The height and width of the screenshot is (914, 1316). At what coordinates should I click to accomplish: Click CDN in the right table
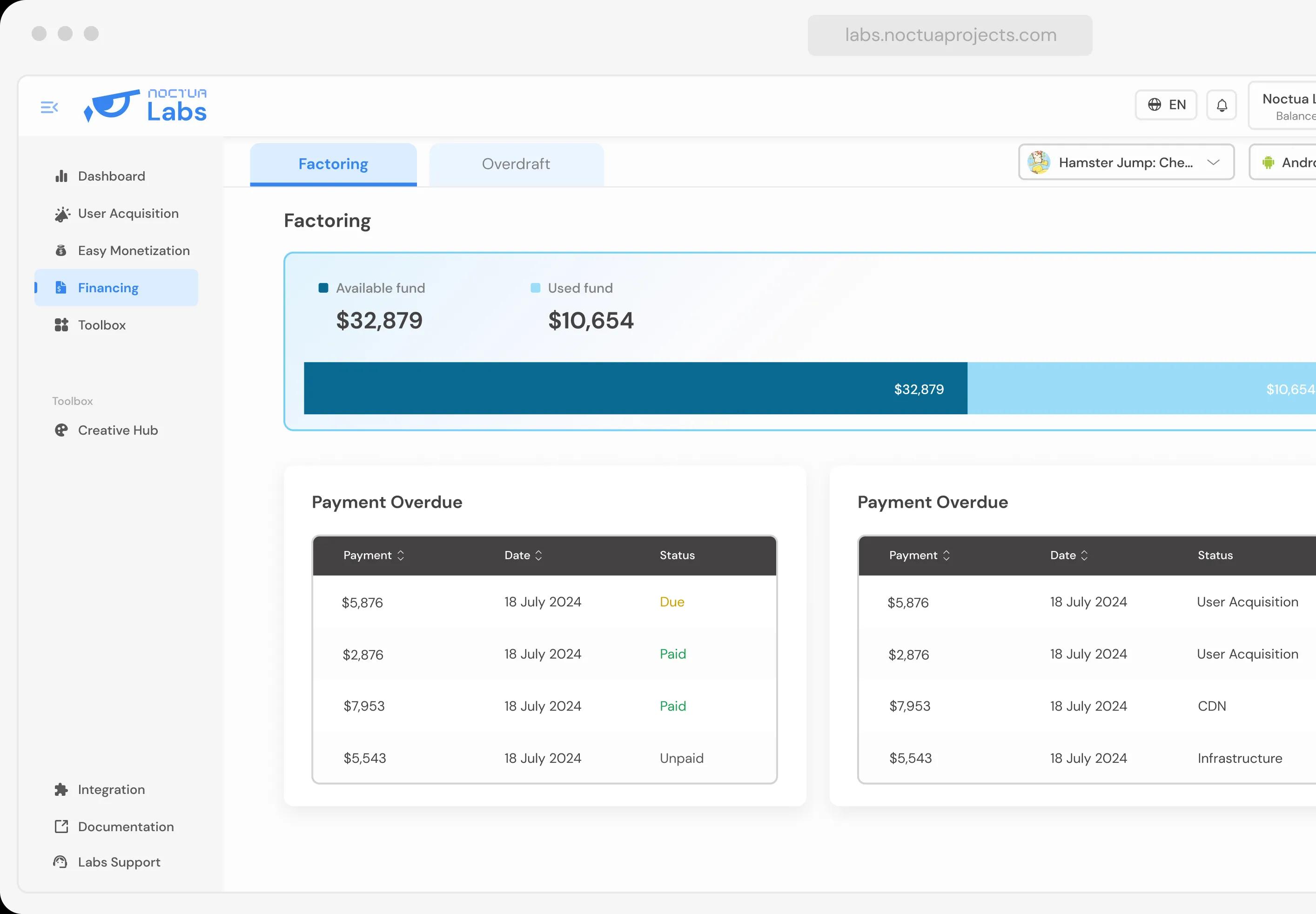[x=1212, y=706]
